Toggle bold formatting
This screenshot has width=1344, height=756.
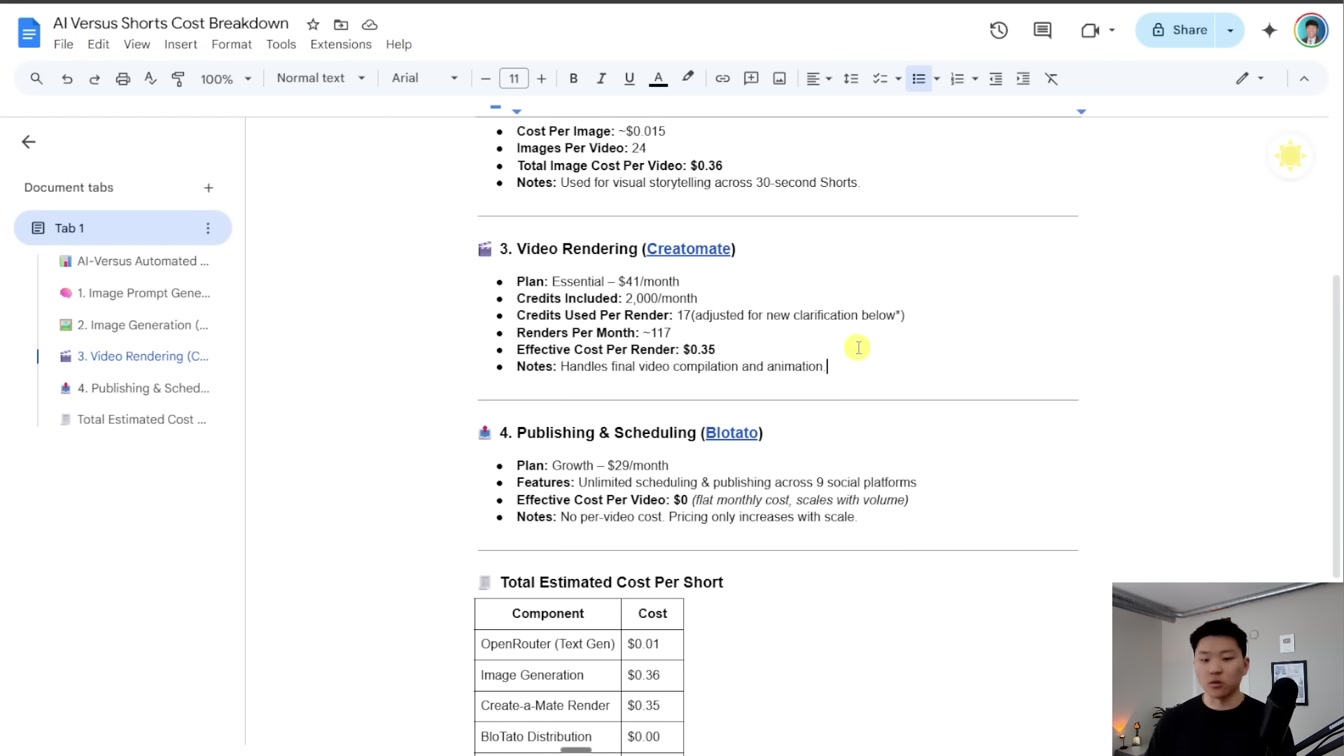click(573, 78)
